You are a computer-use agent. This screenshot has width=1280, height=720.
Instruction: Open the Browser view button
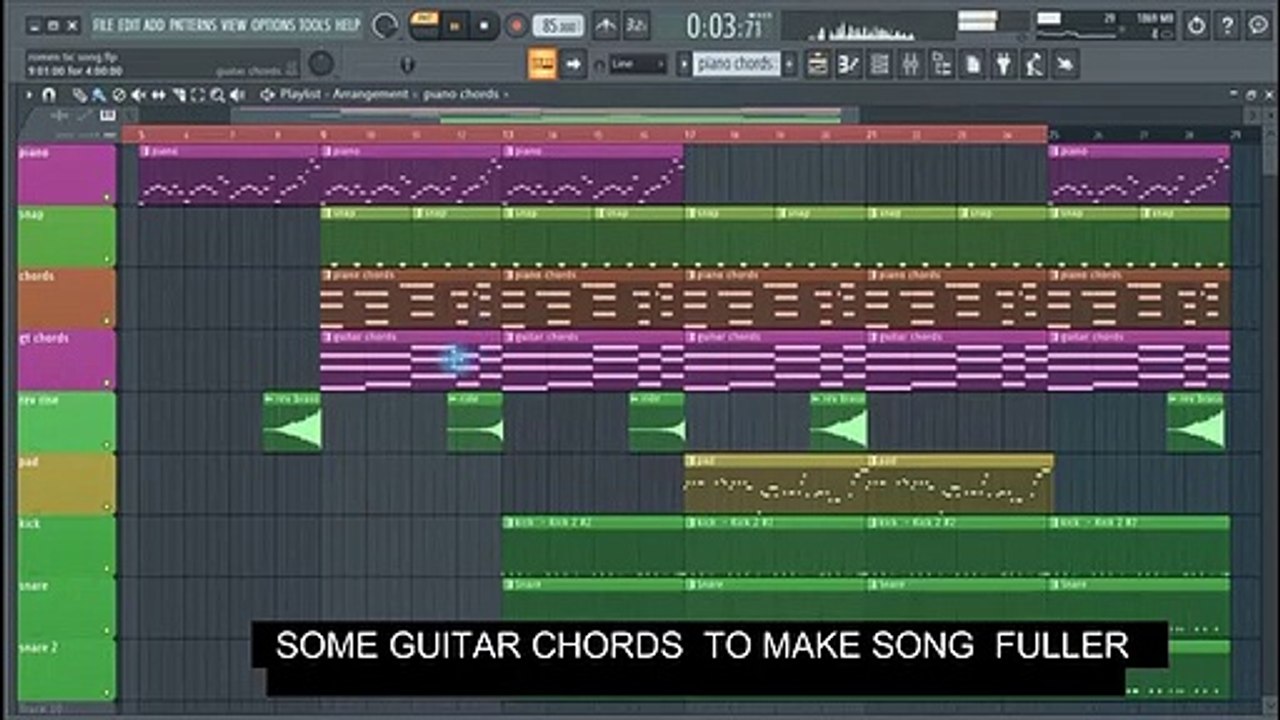[942, 64]
